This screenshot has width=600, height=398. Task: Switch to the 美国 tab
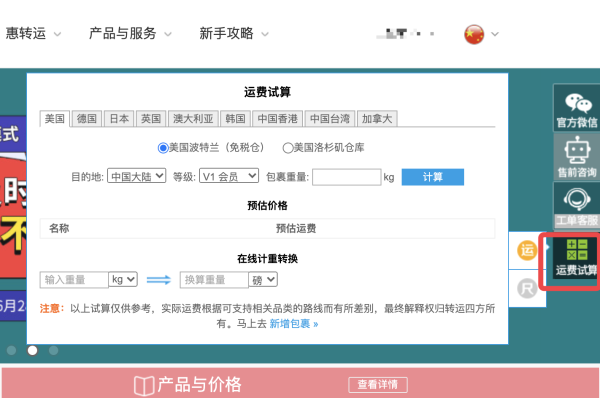pyautogui.click(x=54, y=119)
